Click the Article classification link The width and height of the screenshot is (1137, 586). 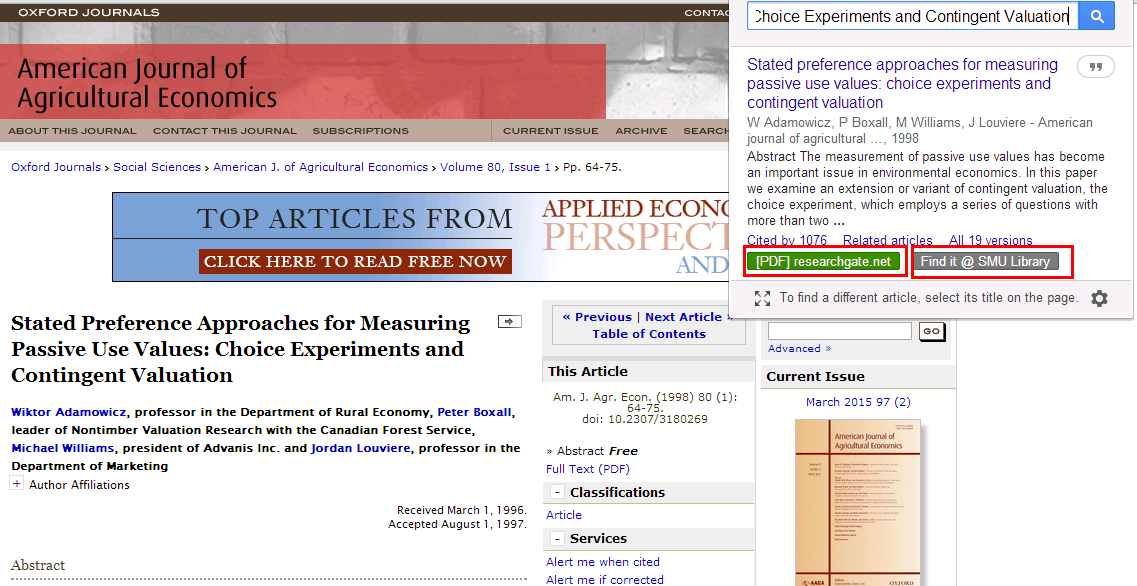point(563,515)
